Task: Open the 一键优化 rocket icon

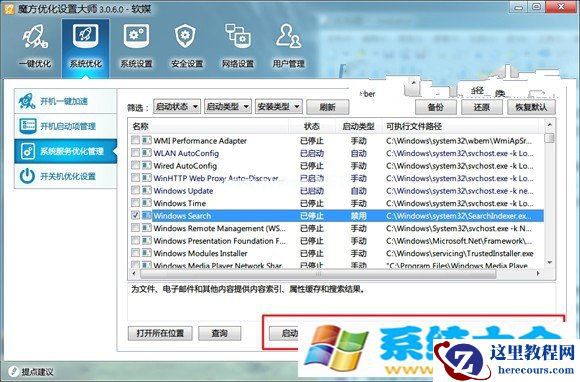Action: [35, 37]
